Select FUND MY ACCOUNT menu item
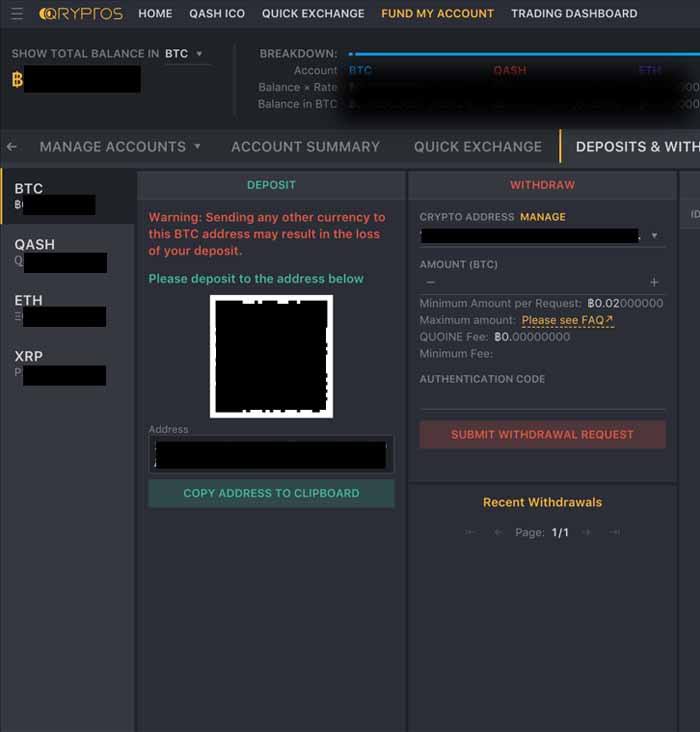The image size is (700, 732). pyautogui.click(x=438, y=14)
